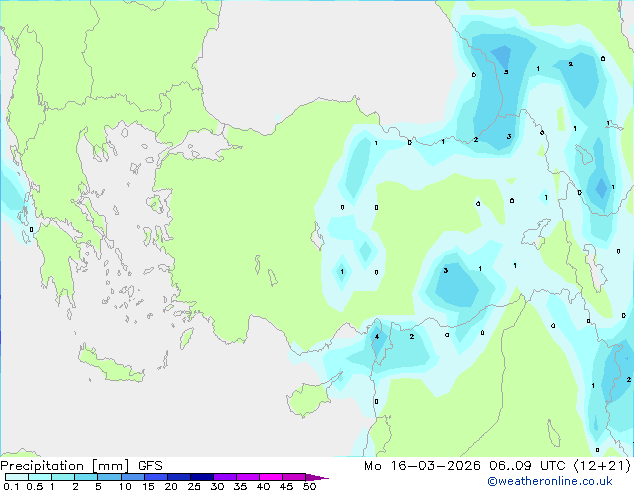Image resolution: width=634 pixels, height=490 pixels.
Task: Click the "35" legend scale label
Action: (240, 486)
